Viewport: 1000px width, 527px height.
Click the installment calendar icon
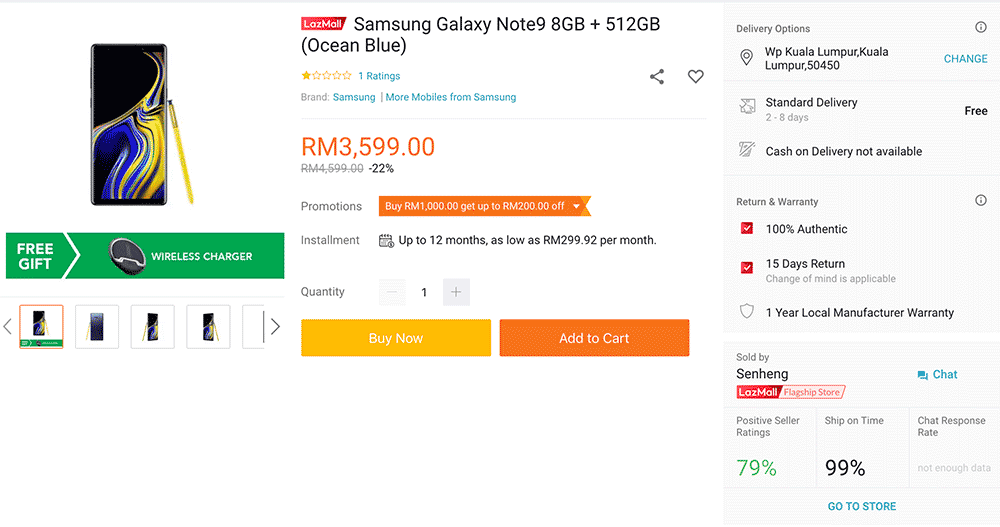coord(386,240)
